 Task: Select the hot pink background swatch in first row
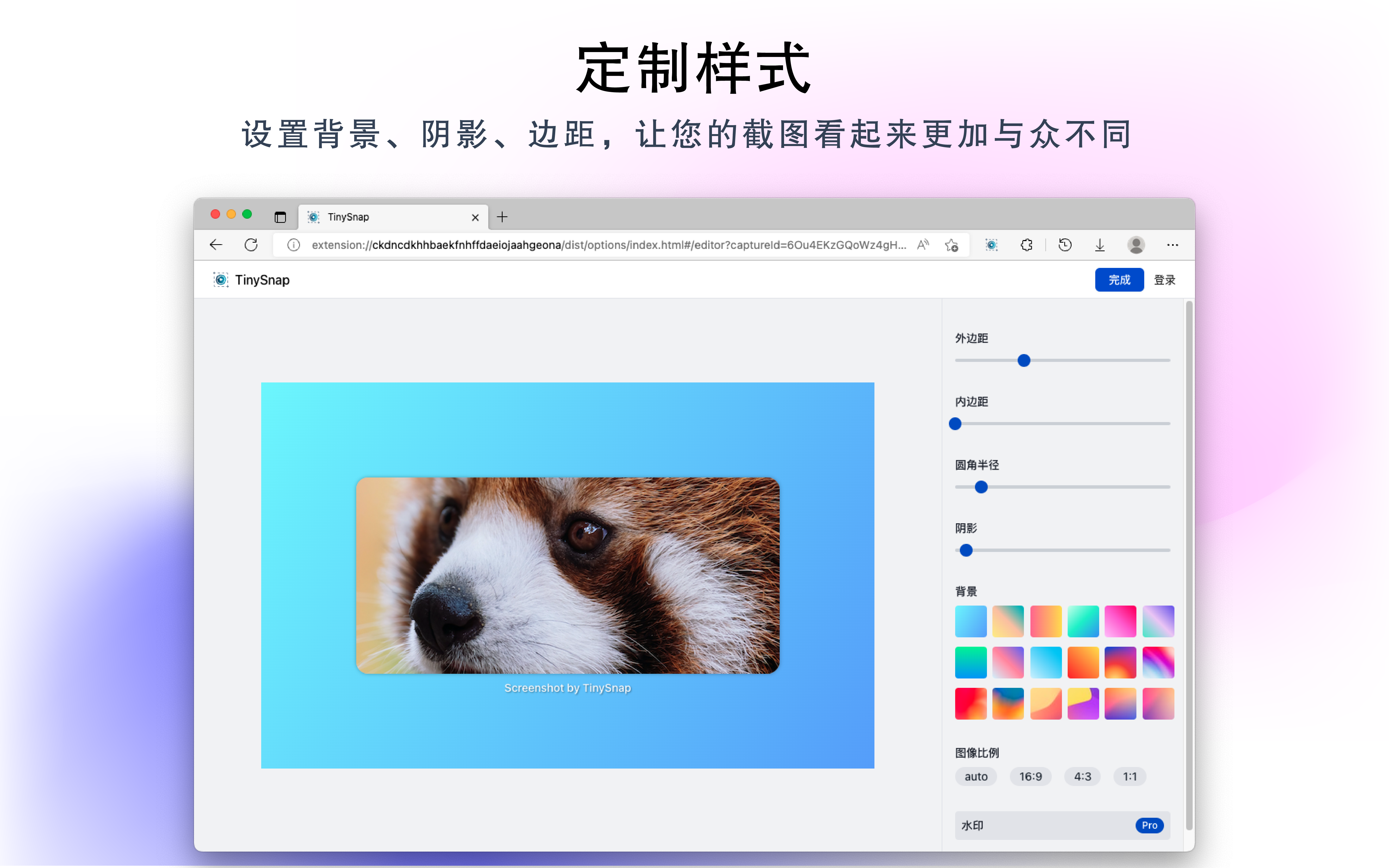pos(1120,621)
